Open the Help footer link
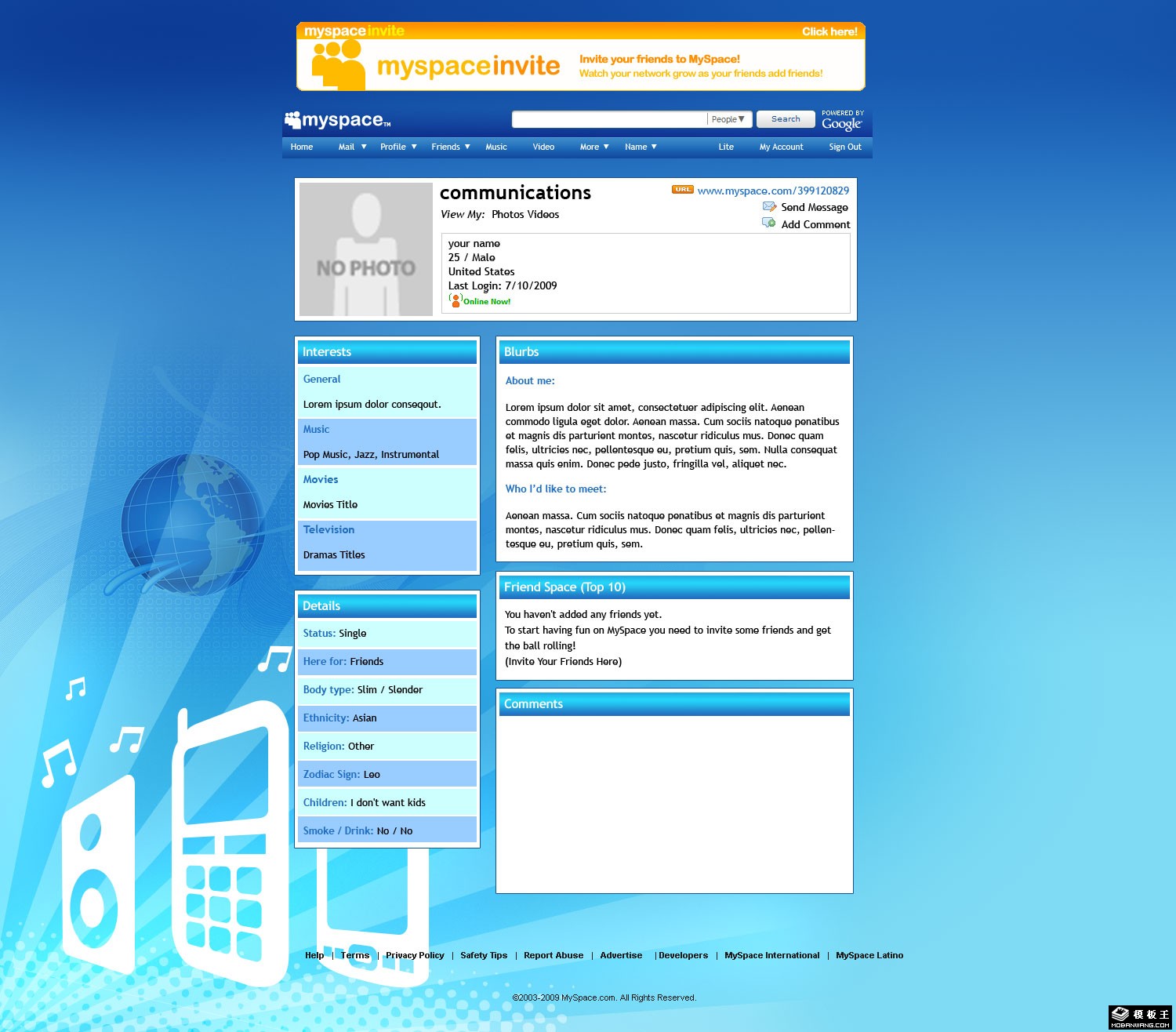Viewport: 1176px width, 1032px height. 314,955
